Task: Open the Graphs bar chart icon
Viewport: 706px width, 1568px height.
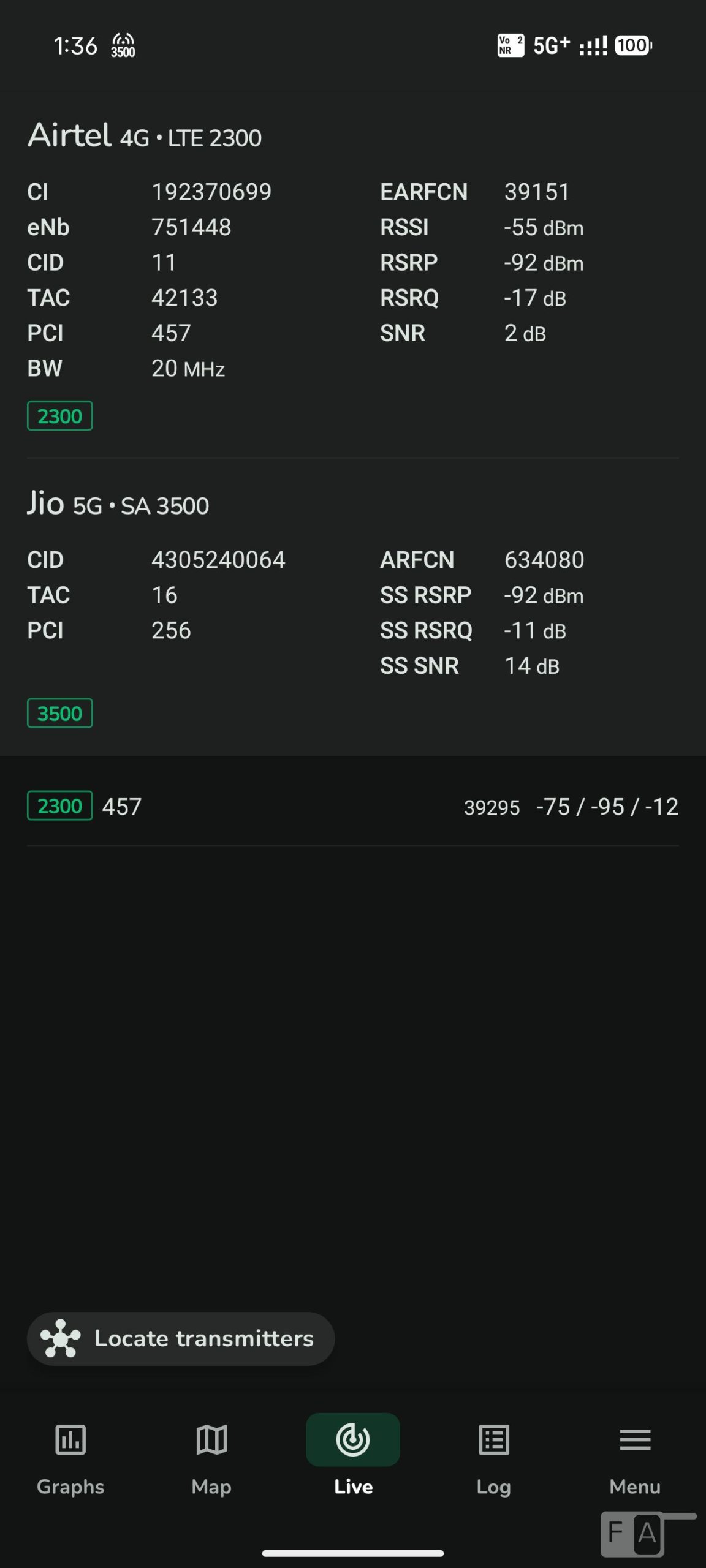Action: (70, 1439)
